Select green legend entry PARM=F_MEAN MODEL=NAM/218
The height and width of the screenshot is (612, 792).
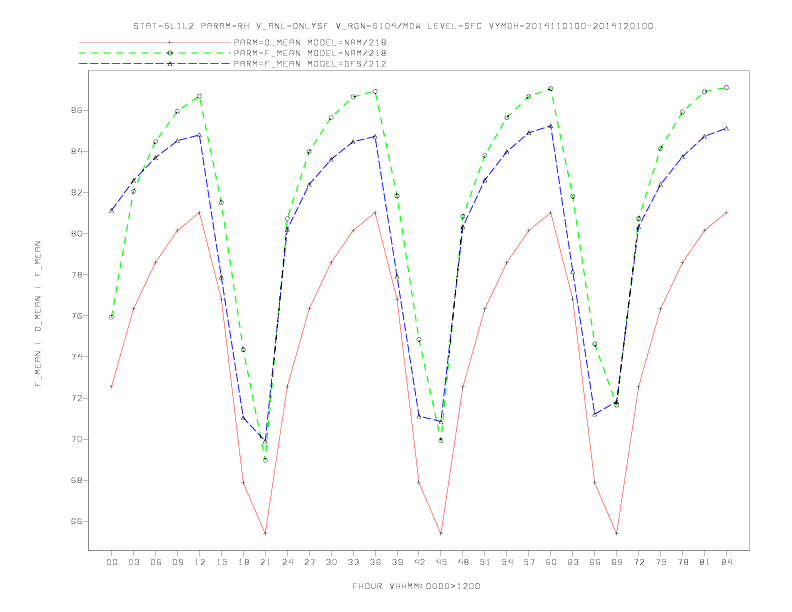pos(310,53)
